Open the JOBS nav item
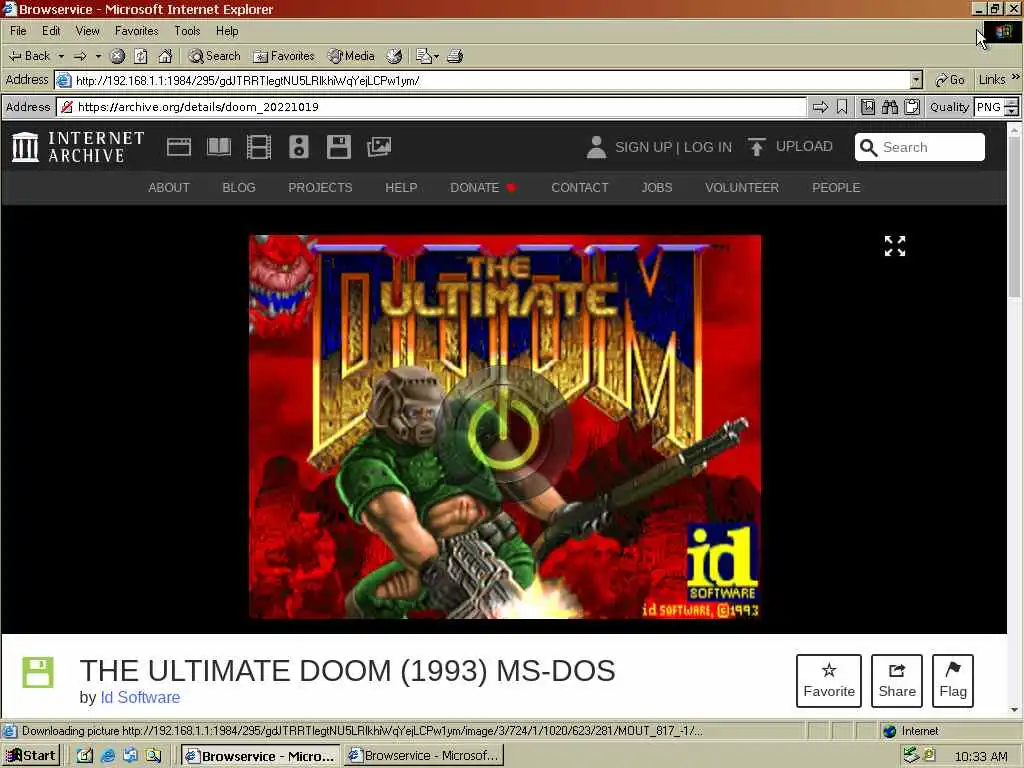Screen dimensions: 1024x768 coord(656,187)
